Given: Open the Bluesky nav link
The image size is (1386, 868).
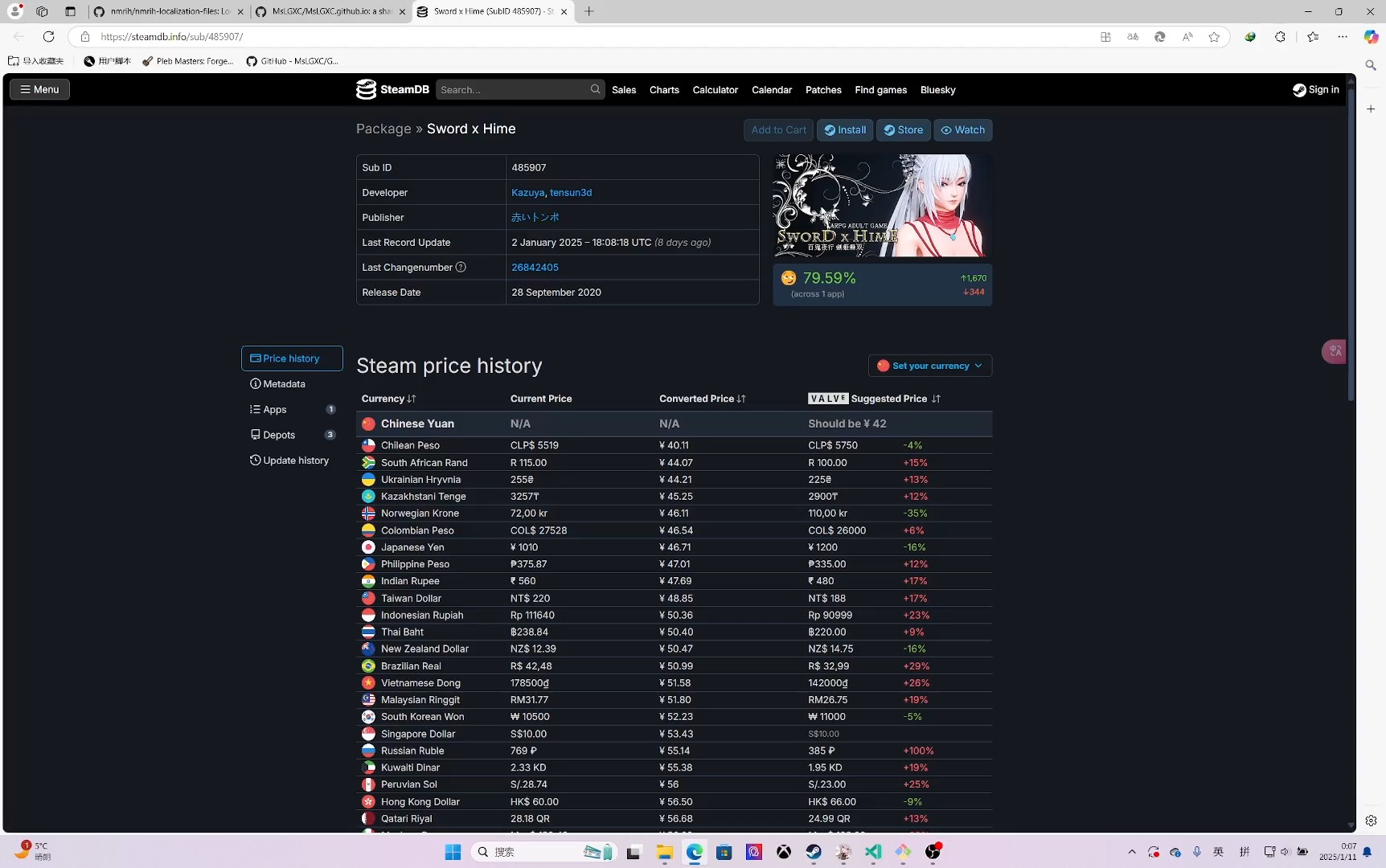Looking at the screenshot, I should [938, 90].
